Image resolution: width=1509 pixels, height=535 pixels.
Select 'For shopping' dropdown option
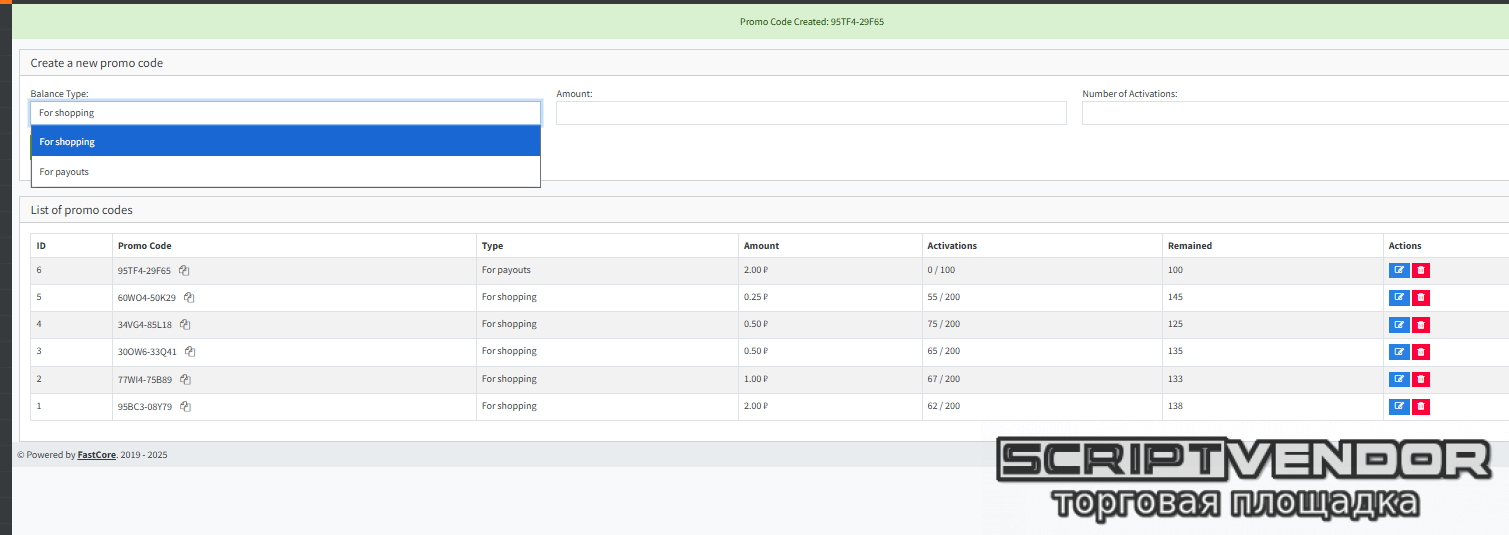pos(285,142)
